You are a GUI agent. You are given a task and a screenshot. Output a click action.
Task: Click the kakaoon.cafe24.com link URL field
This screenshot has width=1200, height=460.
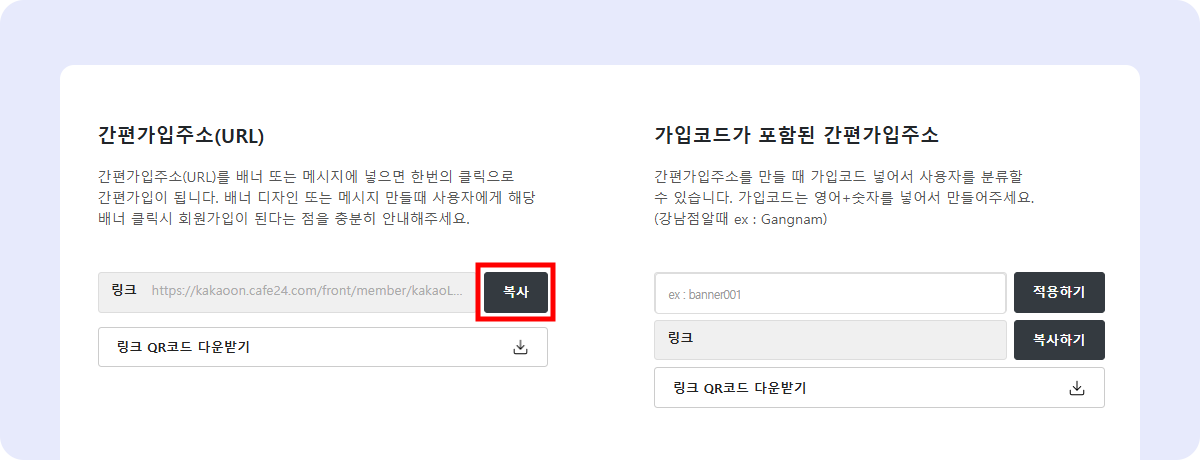(x=286, y=291)
